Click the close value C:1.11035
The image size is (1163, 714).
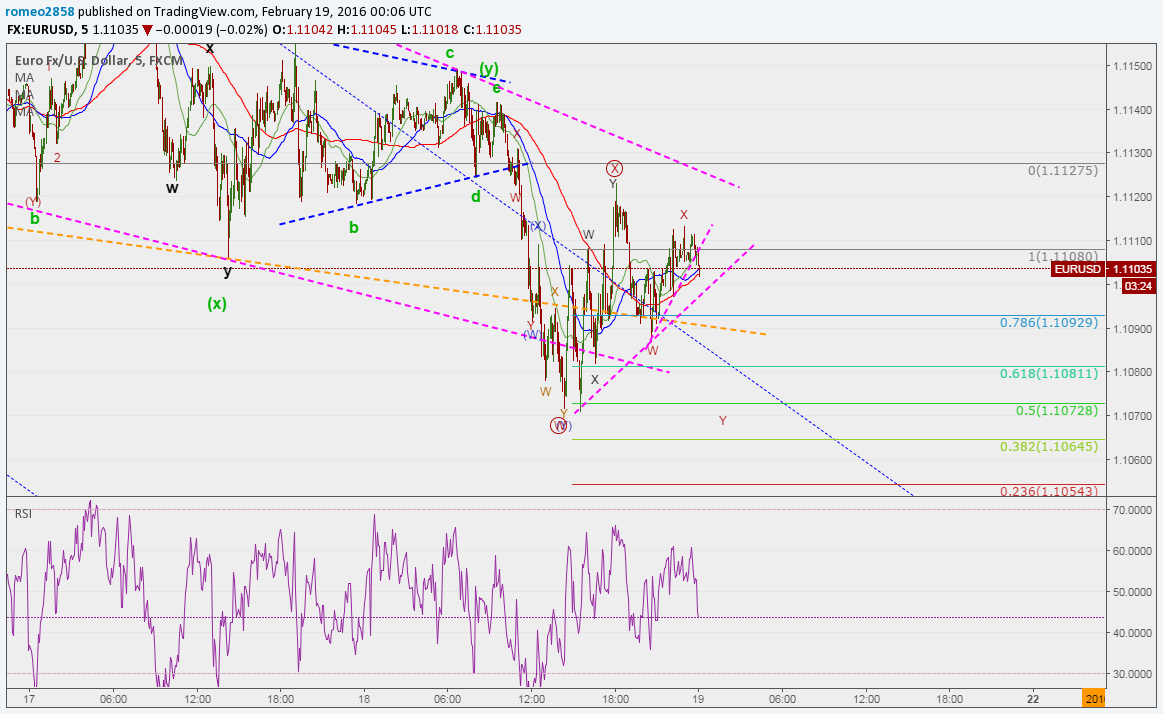point(492,30)
